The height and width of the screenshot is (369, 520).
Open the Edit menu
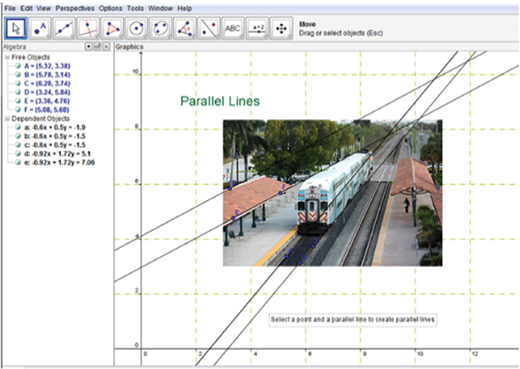pos(26,8)
